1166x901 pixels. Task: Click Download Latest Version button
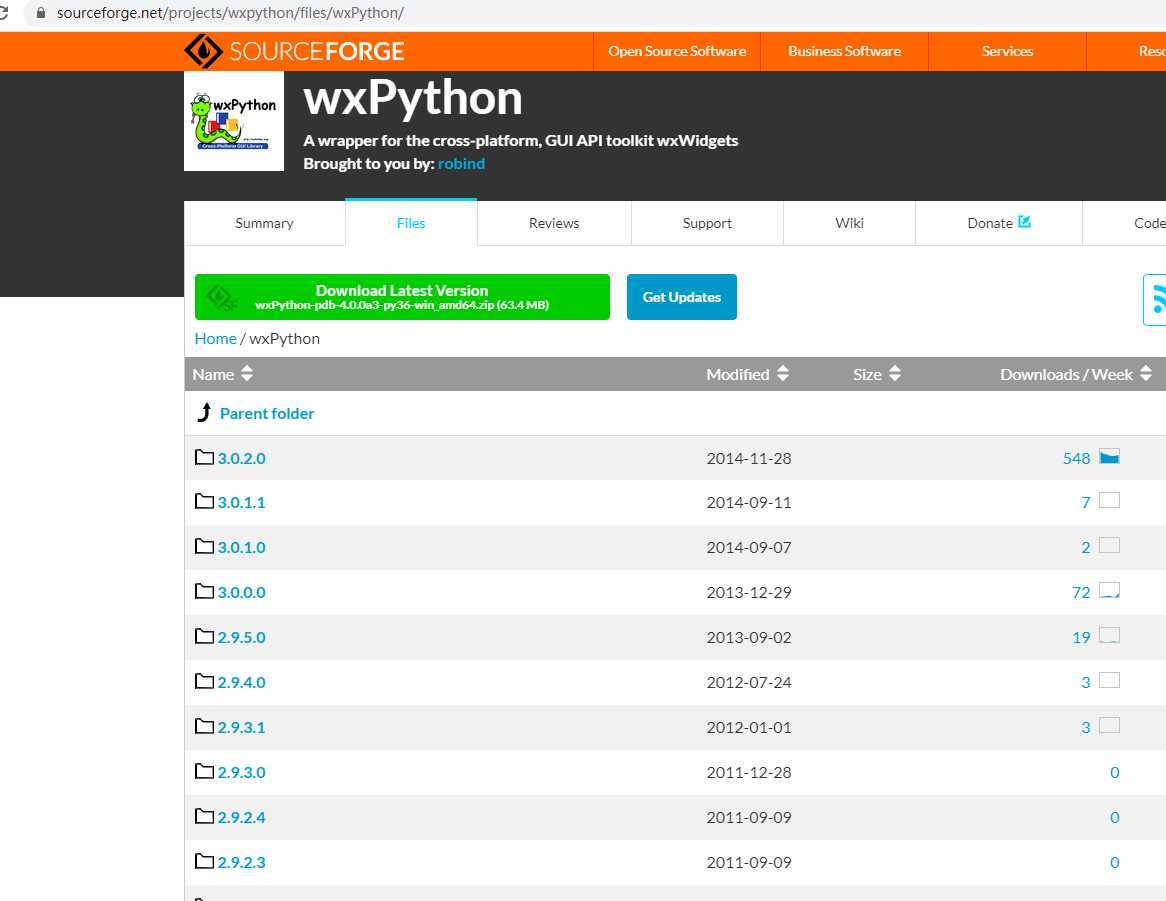click(x=402, y=297)
